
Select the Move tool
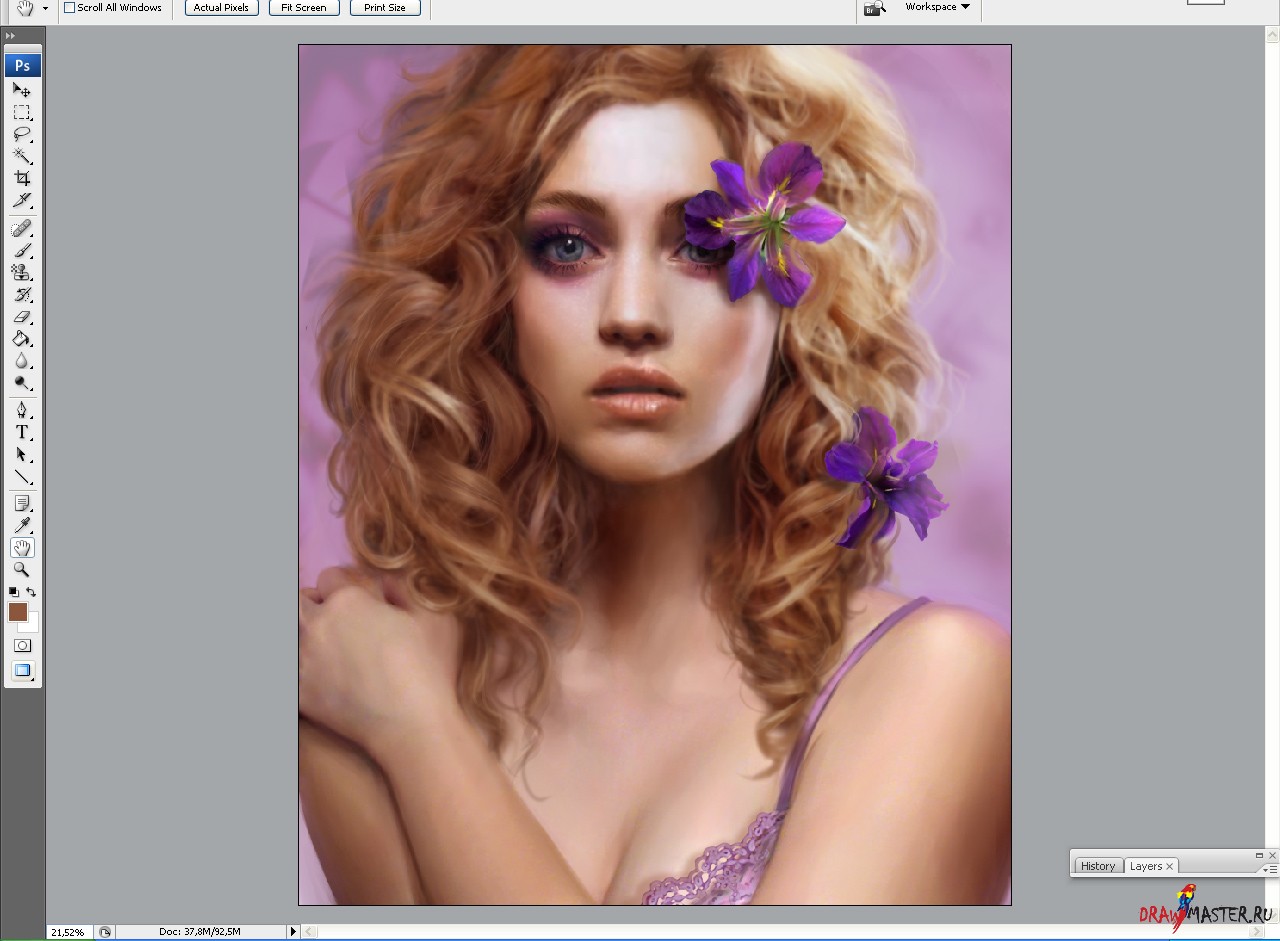[21, 90]
